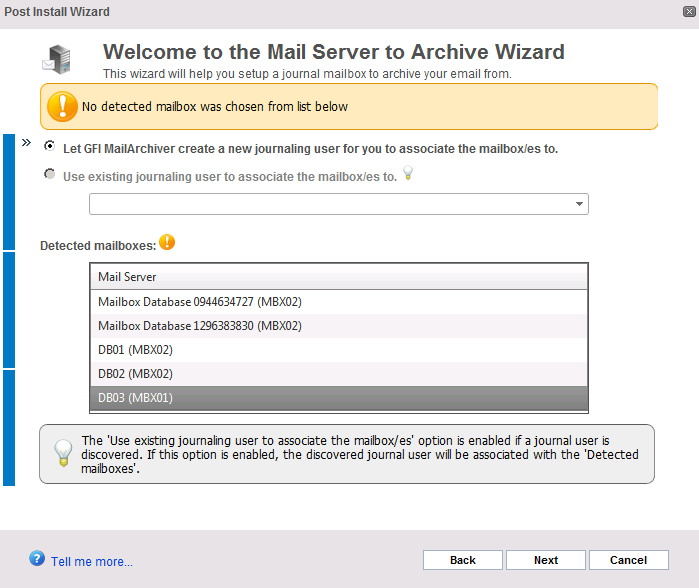Click the Mail Server column header

pos(339,277)
